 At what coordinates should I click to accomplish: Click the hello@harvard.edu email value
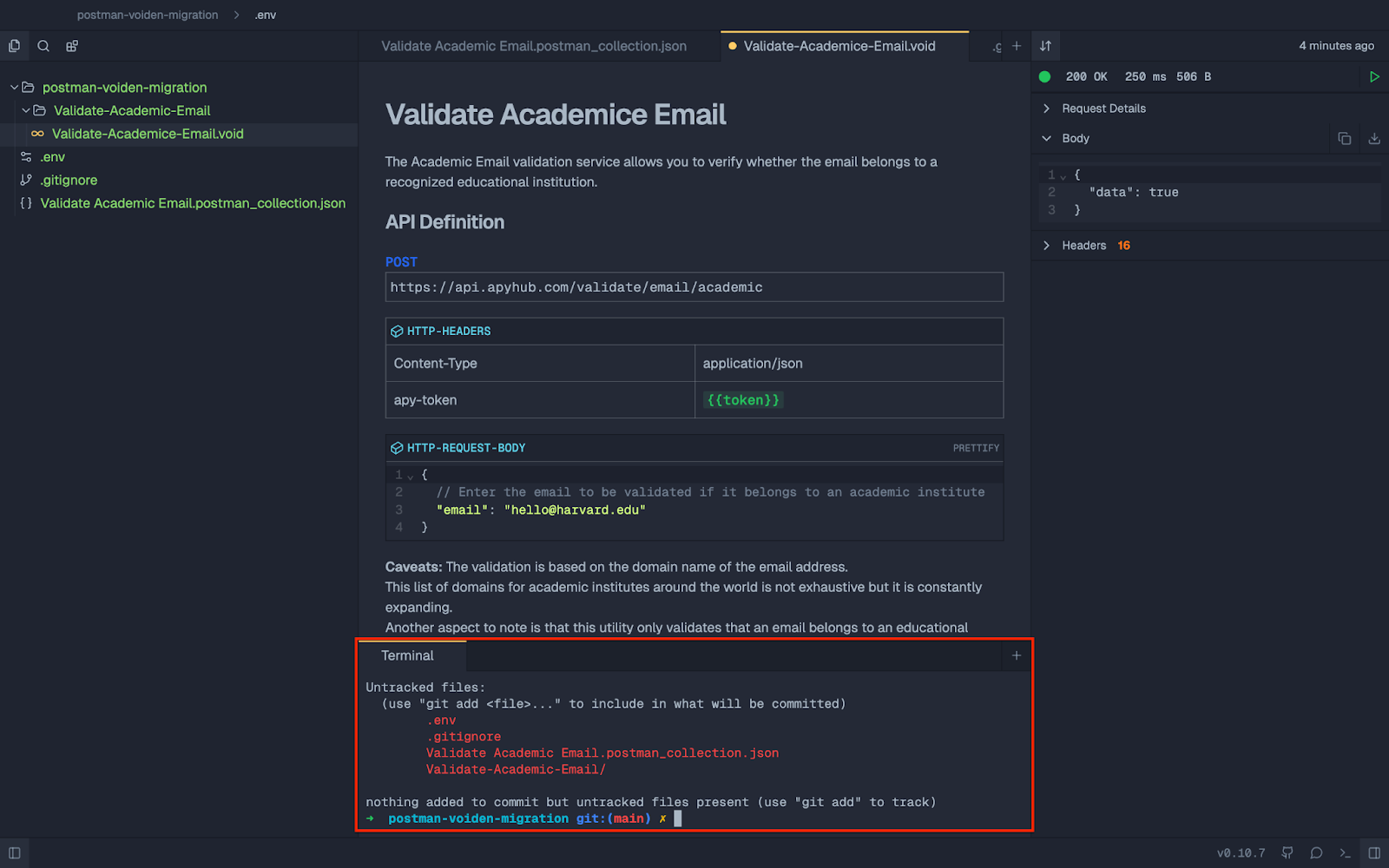575,510
